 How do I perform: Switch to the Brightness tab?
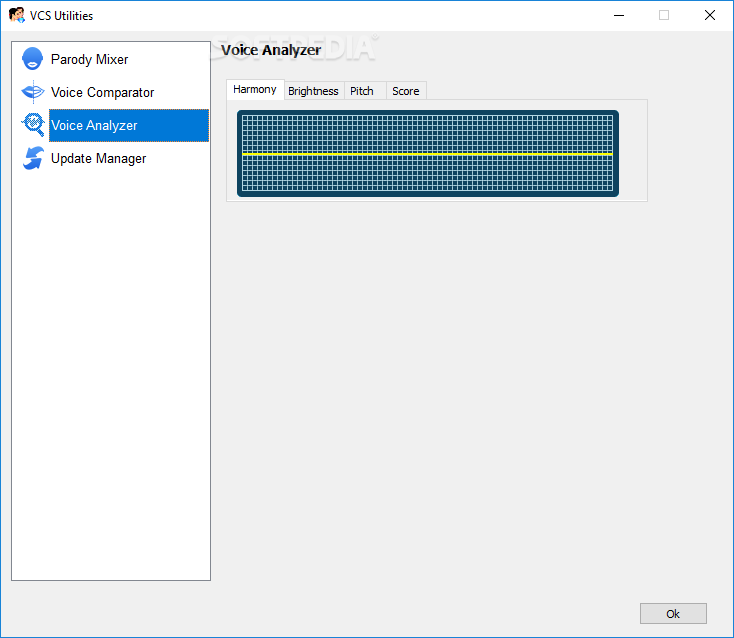tap(313, 91)
